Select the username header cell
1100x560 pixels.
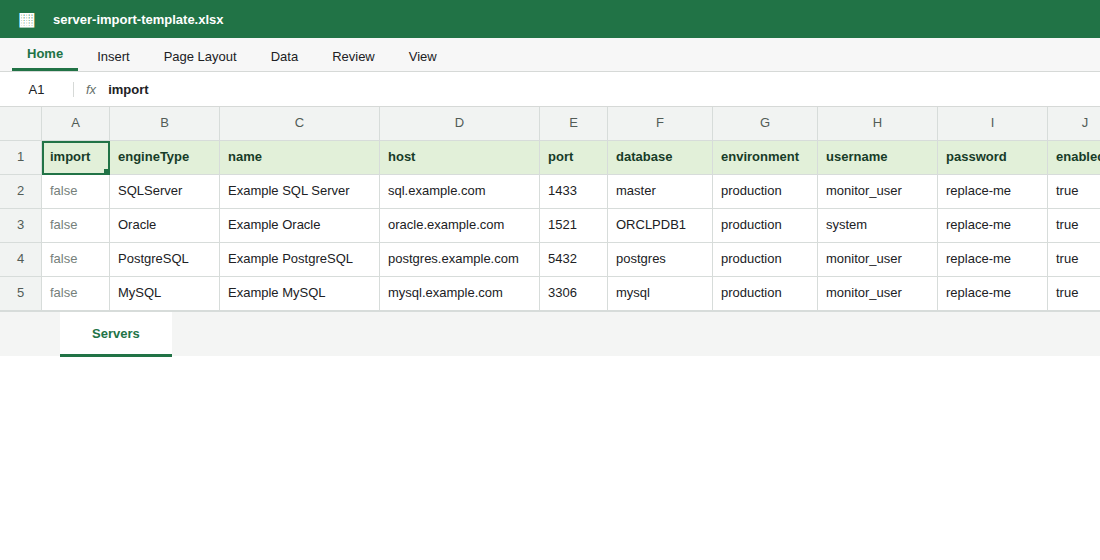pyautogui.click(x=877, y=157)
